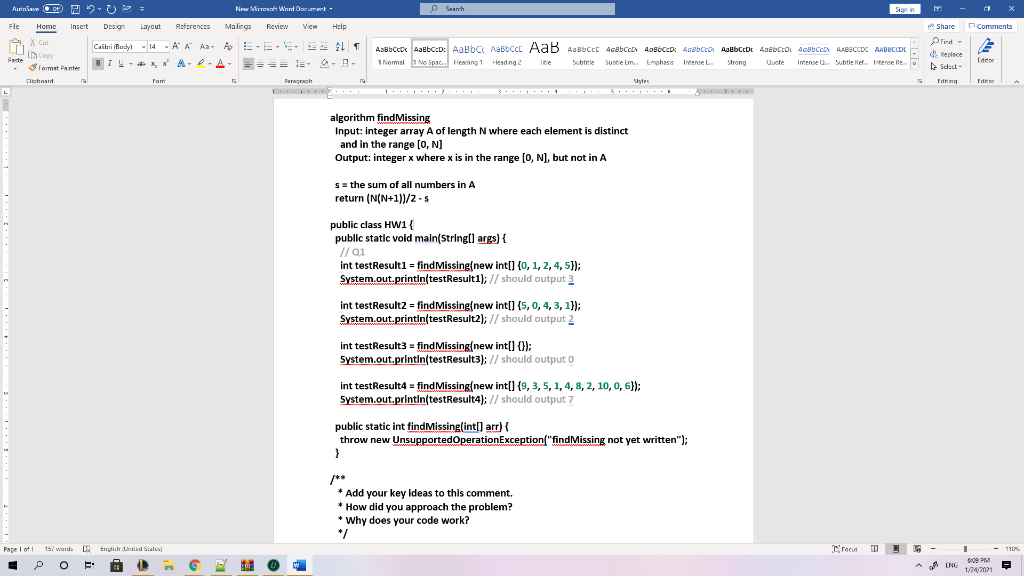
Task: Apply underline formatting
Action: click(x=120, y=63)
